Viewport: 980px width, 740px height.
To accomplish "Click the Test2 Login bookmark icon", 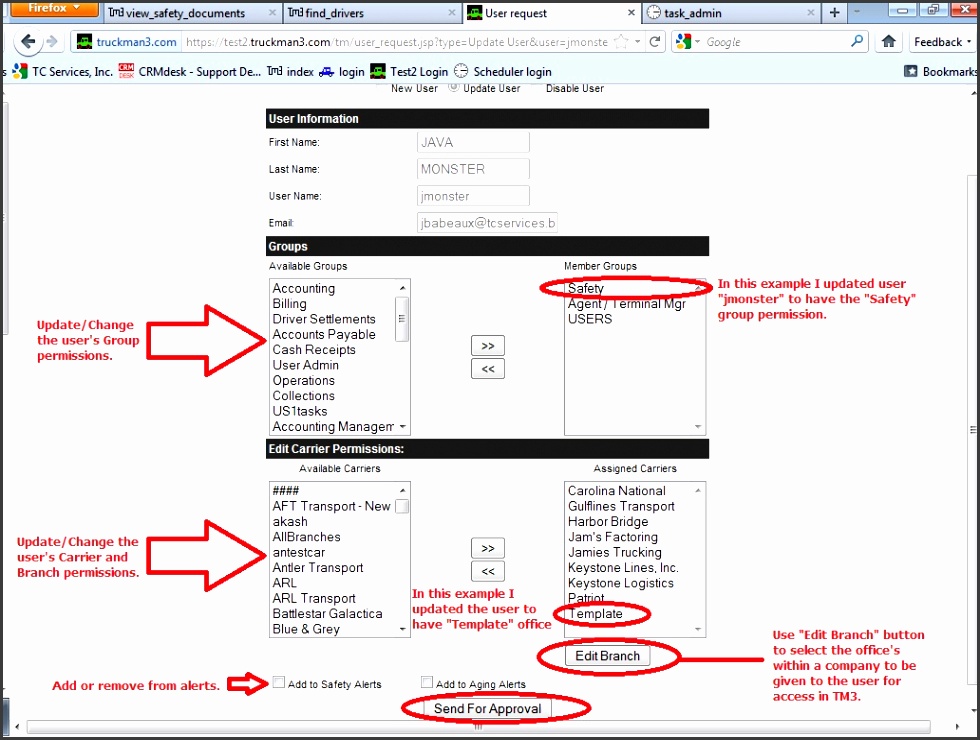I will (x=377, y=71).
